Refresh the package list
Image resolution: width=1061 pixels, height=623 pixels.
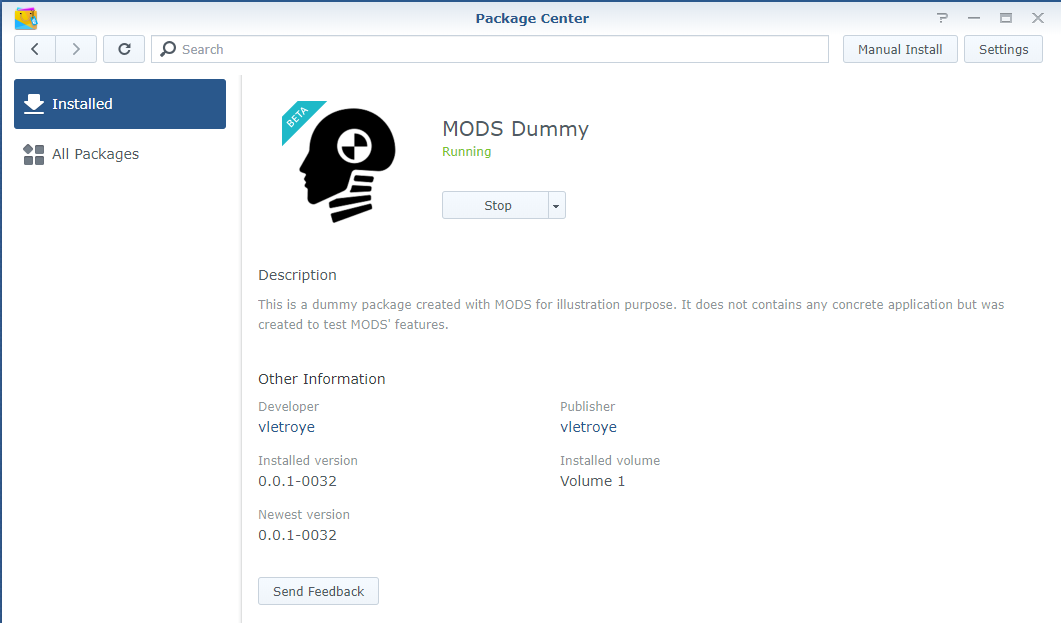point(124,49)
